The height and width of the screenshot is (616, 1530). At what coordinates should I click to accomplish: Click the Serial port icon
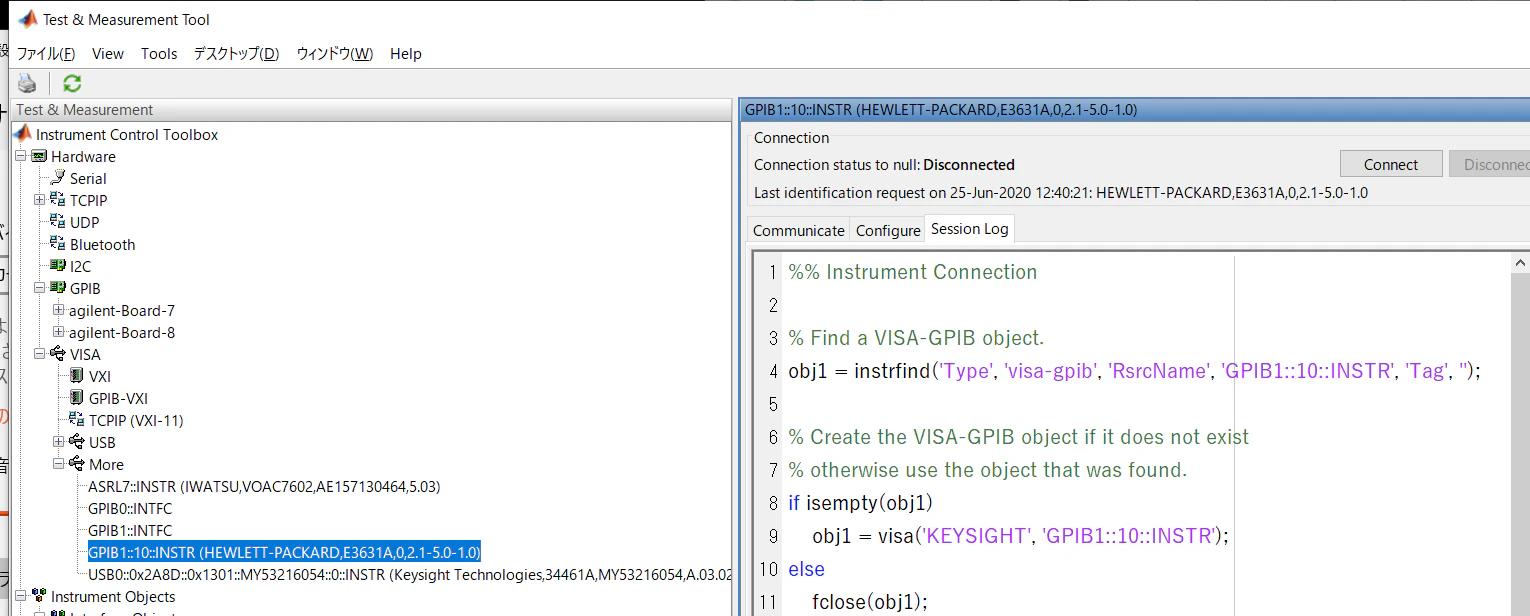[x=58, y=178]
